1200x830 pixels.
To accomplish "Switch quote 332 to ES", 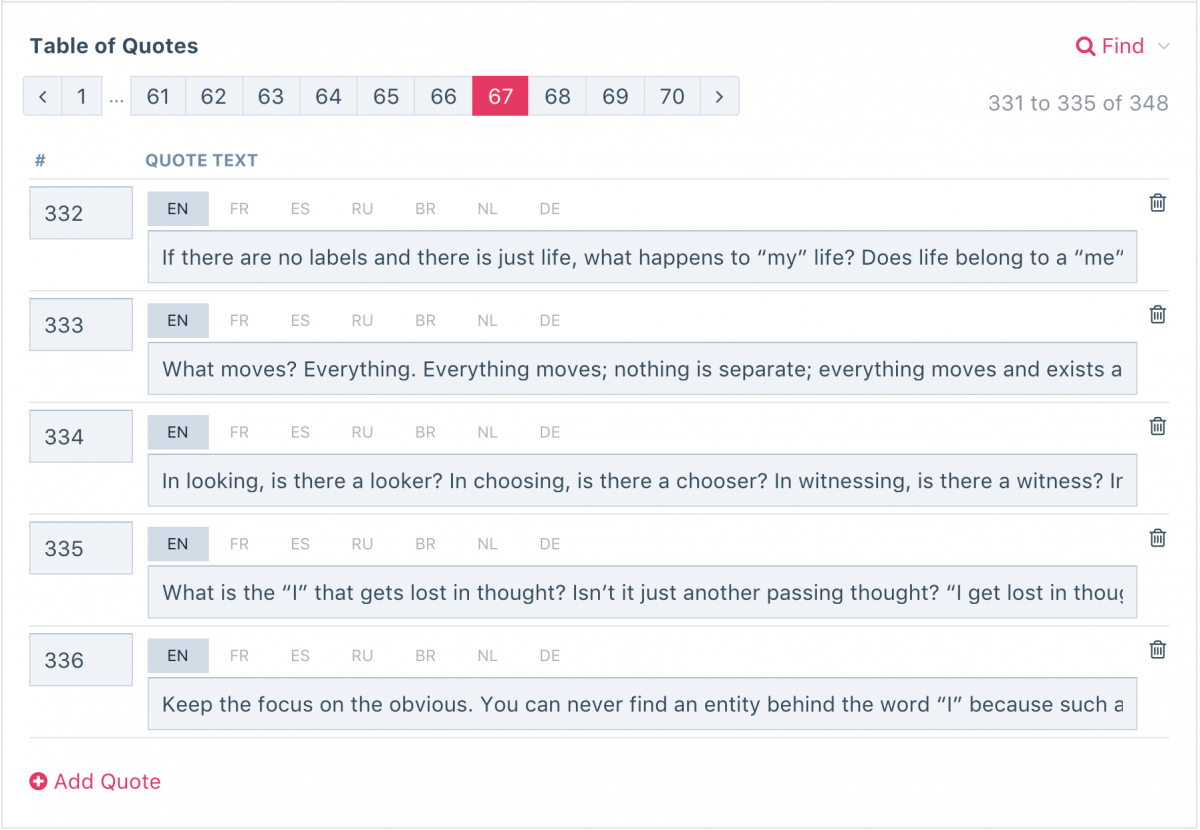I will click(x=300, y=209).
